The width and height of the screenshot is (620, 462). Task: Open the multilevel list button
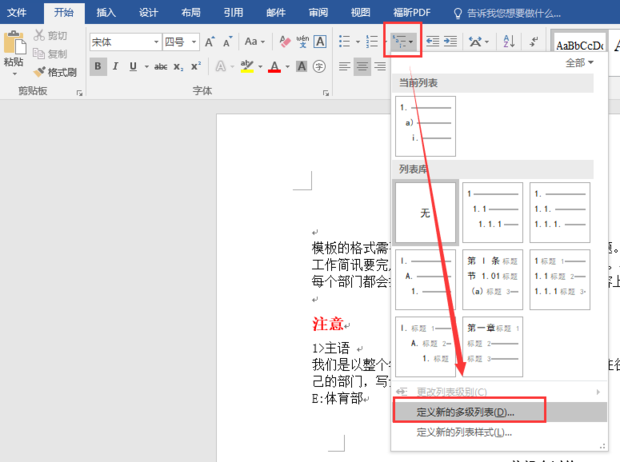pos(402,41)
